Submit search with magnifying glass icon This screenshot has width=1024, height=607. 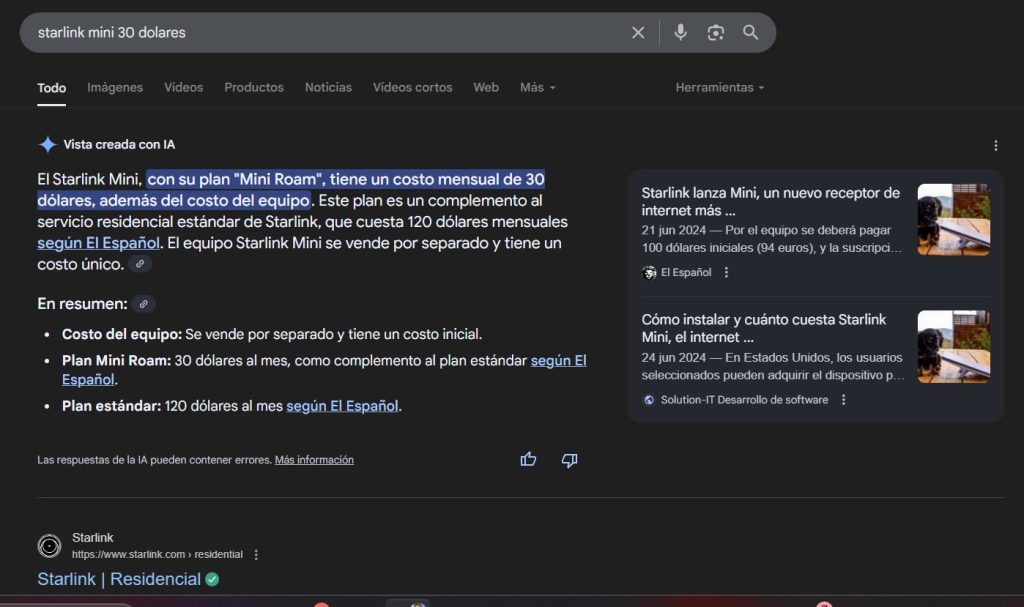coord(750,33)
